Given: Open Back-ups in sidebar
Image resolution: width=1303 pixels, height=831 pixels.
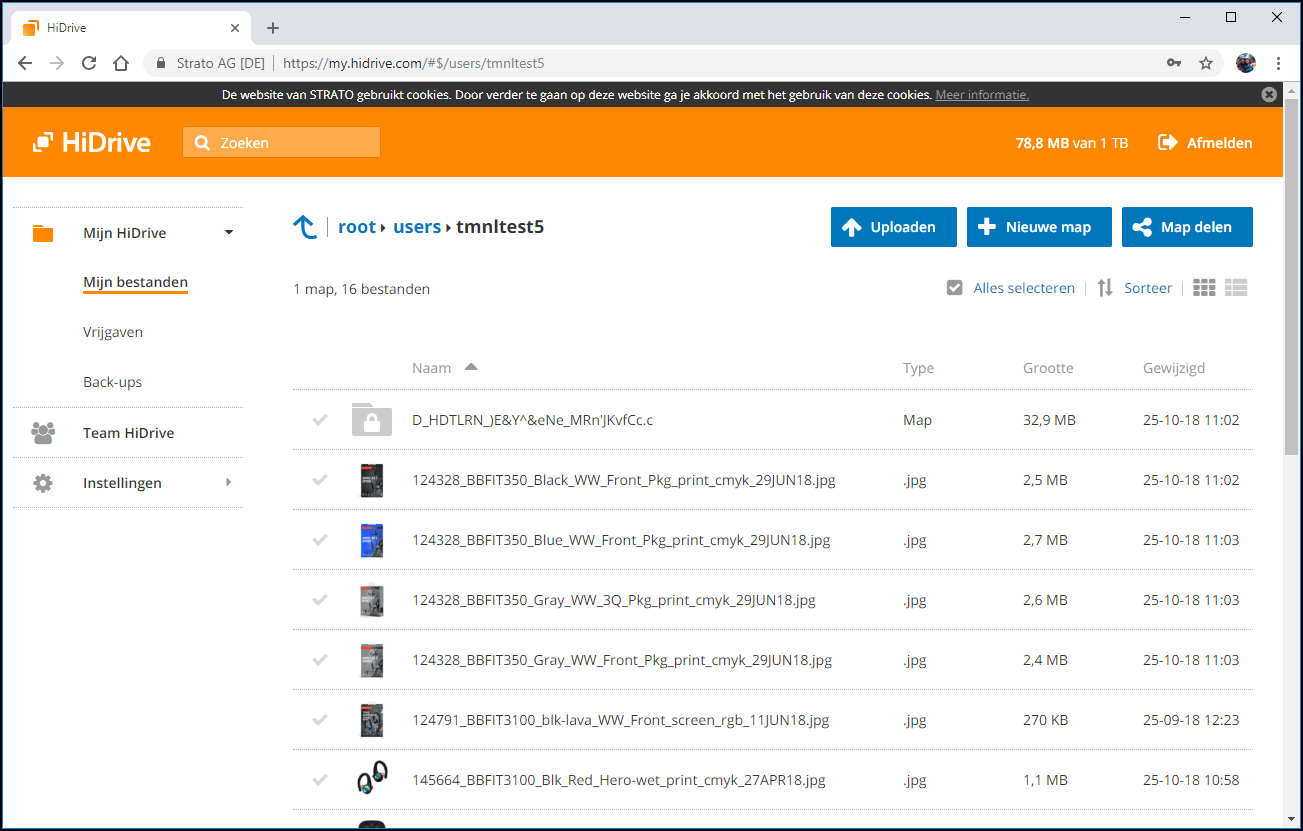Looking at the screenshot, I should (x=113, y=382).
